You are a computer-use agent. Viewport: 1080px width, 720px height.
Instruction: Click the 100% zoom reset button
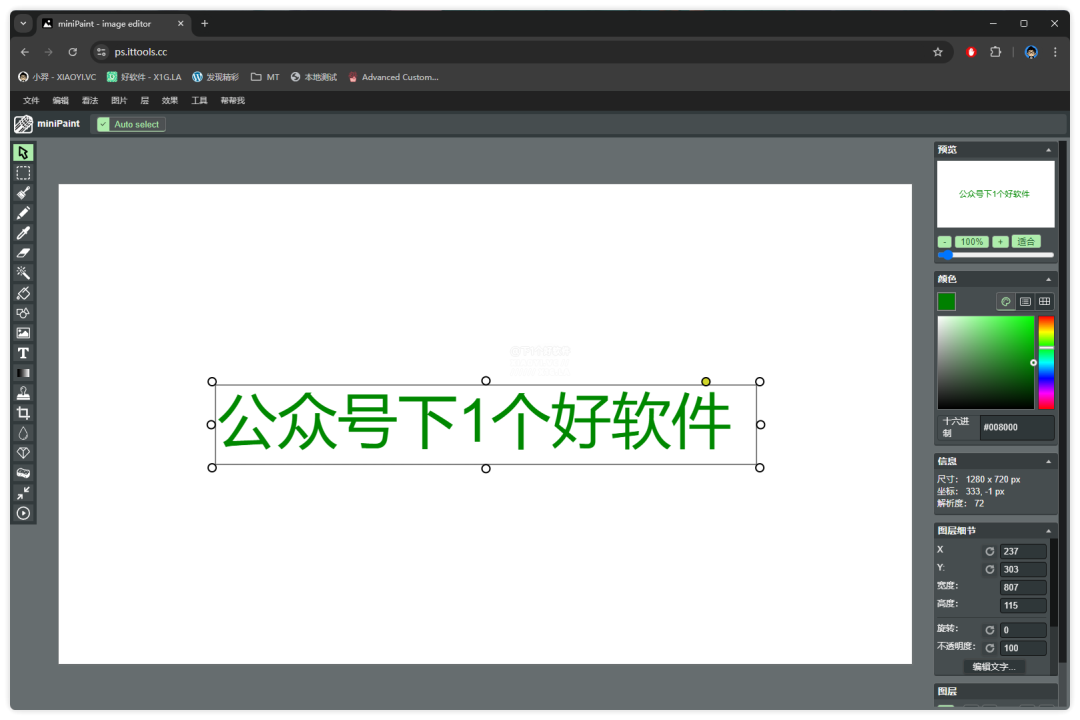pyautogui.click(x=972, y=242)
